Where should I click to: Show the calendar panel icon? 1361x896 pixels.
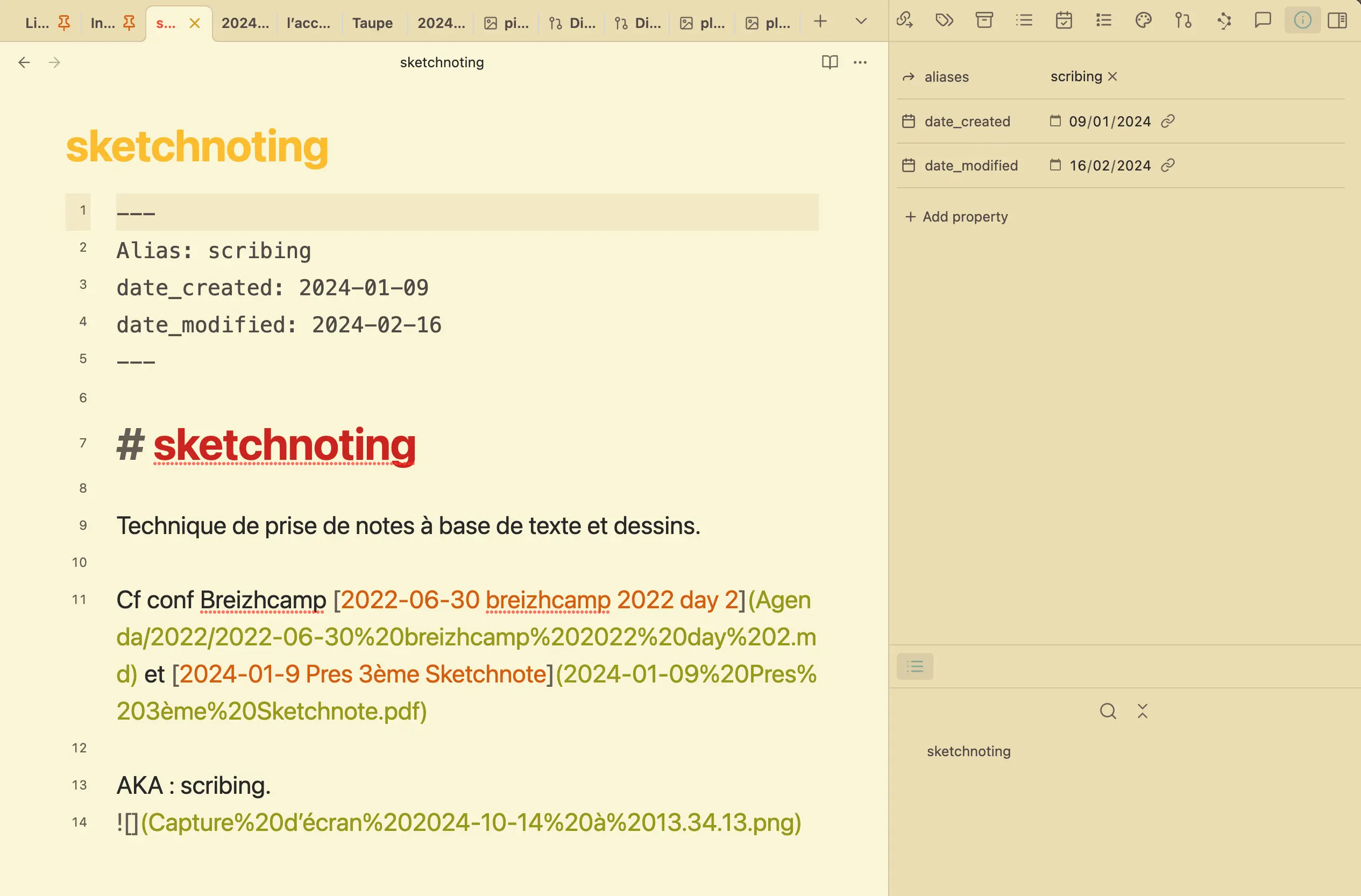tap(1064, 20)
